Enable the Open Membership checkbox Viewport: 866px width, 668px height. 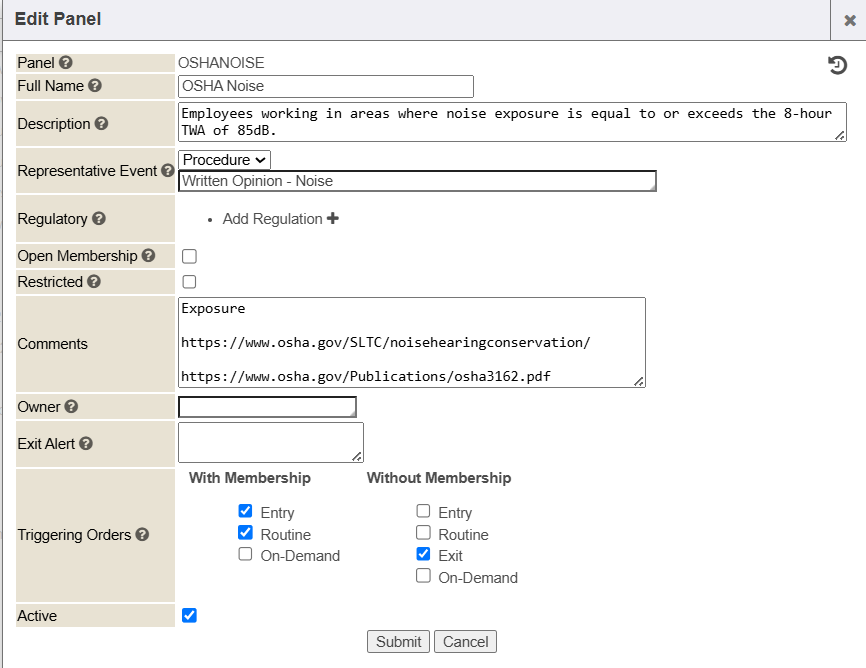click(189, 257)
